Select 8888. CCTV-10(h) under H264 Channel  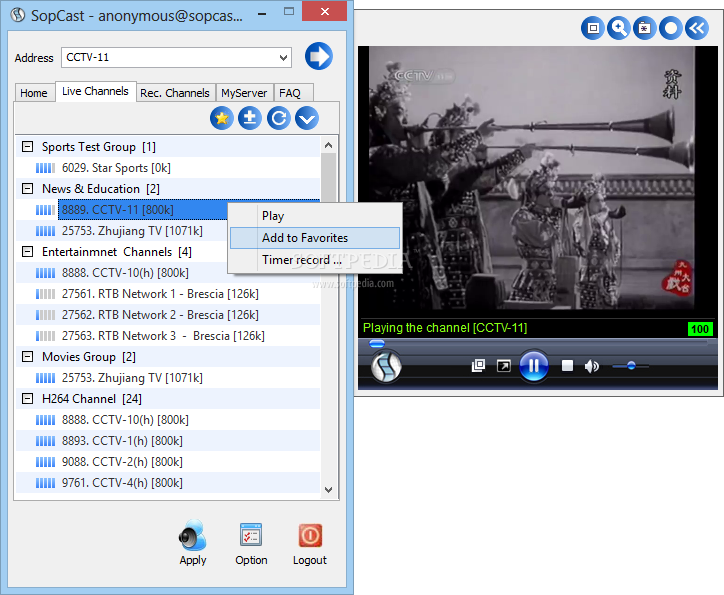125,420
